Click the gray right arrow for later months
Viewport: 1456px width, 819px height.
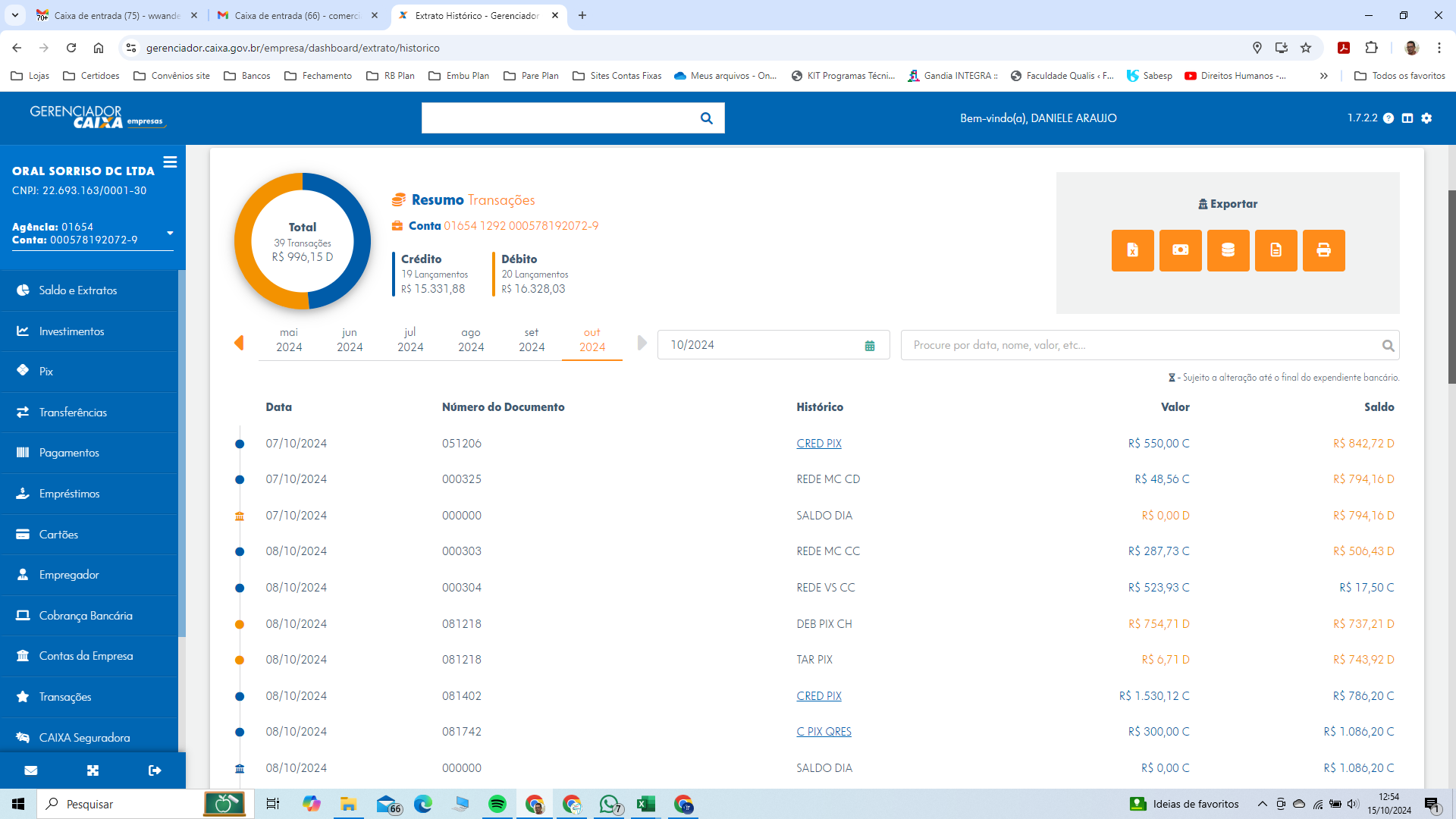click(x=642, y=343)
